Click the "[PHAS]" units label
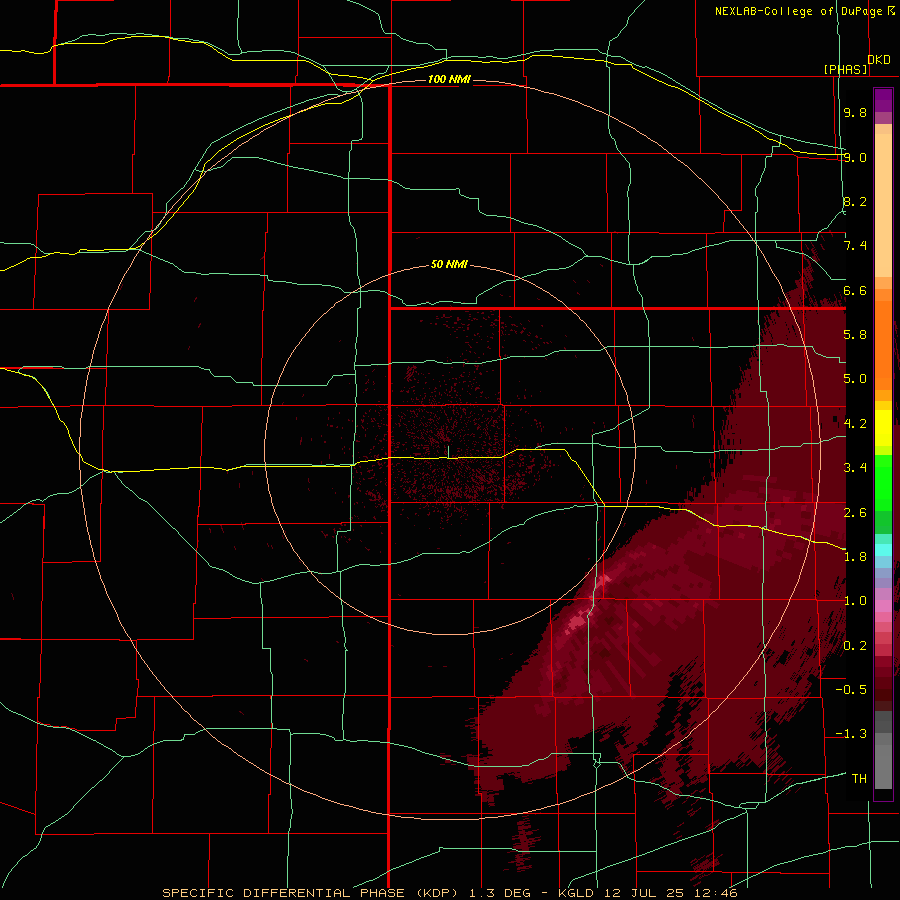The width and height of the screenshot is (900, 900). click(845, 69)
